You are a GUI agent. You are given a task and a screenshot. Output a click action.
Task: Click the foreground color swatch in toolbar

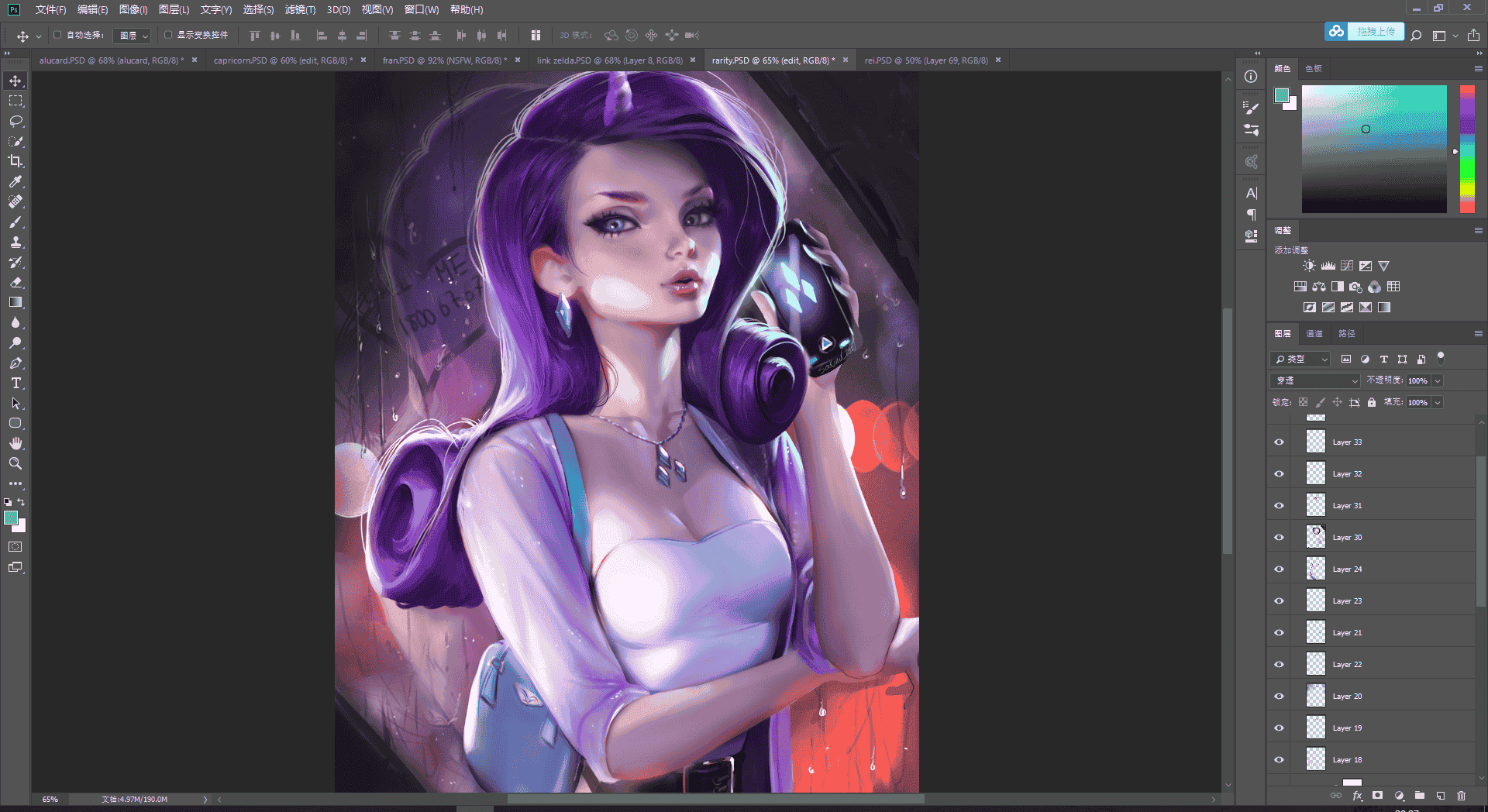click(11, 518)
